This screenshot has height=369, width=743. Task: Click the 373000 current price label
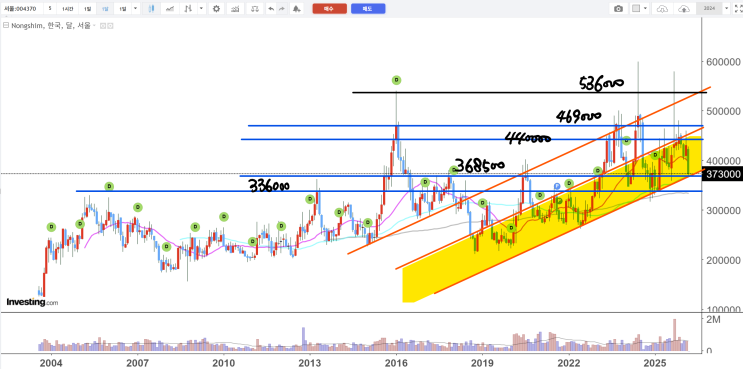(x=723, y=174)
